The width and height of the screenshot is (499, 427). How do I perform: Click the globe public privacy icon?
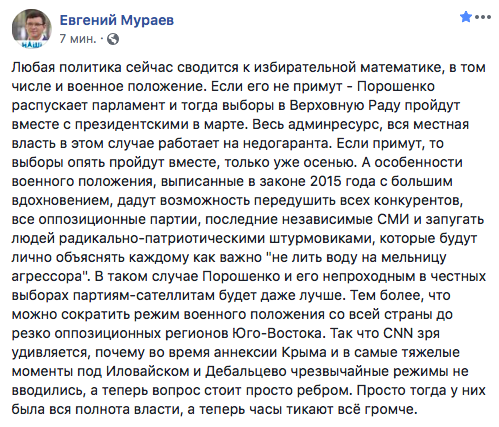coord(113,39)
